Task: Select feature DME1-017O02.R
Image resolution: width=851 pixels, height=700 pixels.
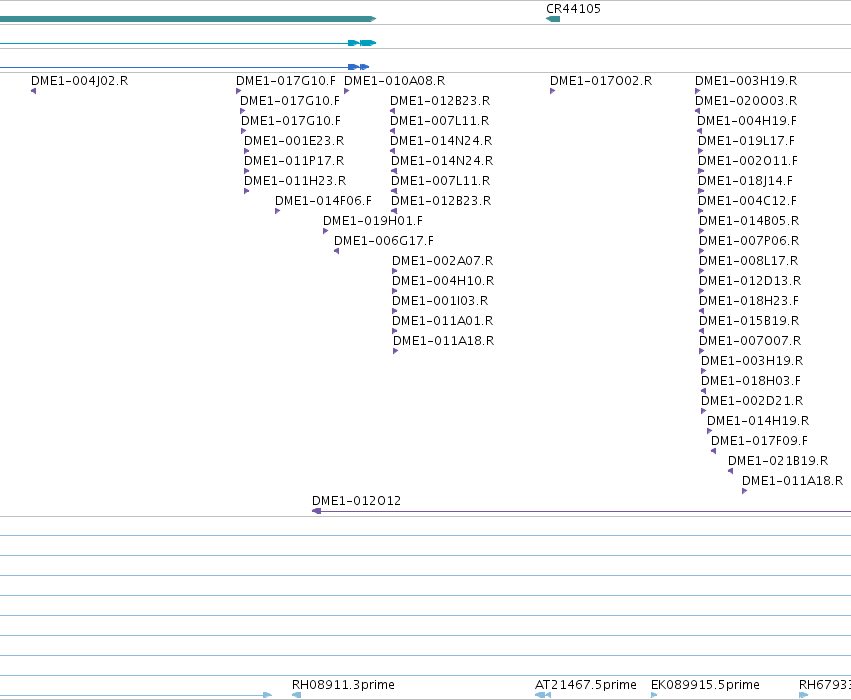Action: tap(601, 81)
